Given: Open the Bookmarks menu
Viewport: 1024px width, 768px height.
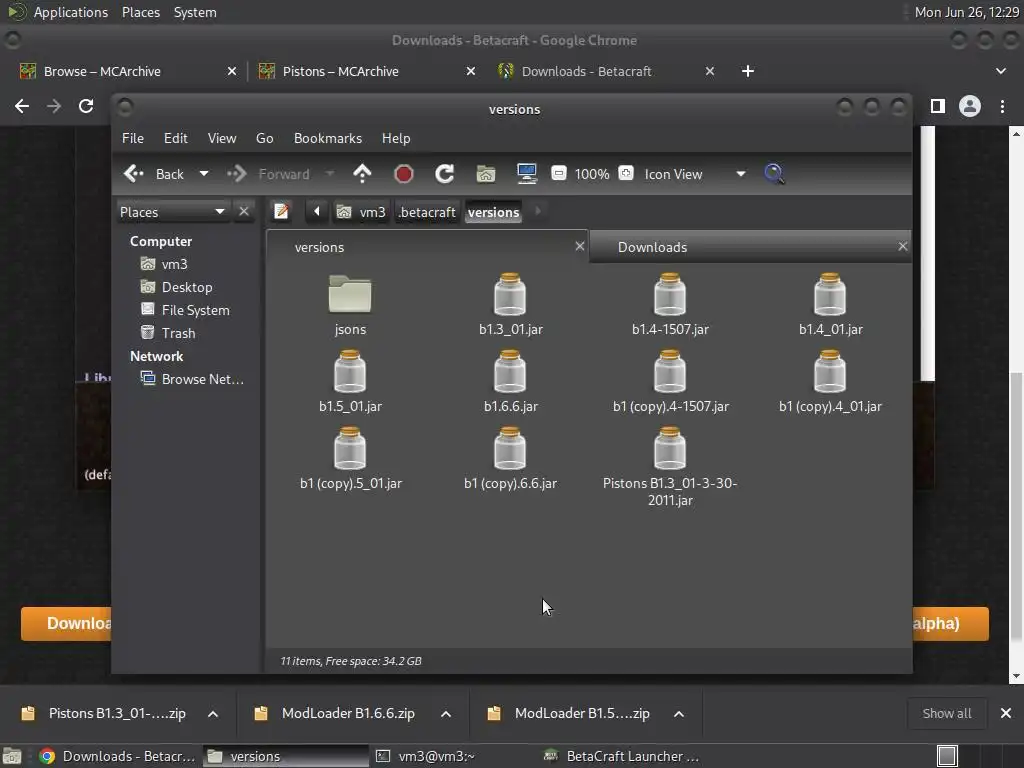Looking at the screenshot, I should (328, 138).
